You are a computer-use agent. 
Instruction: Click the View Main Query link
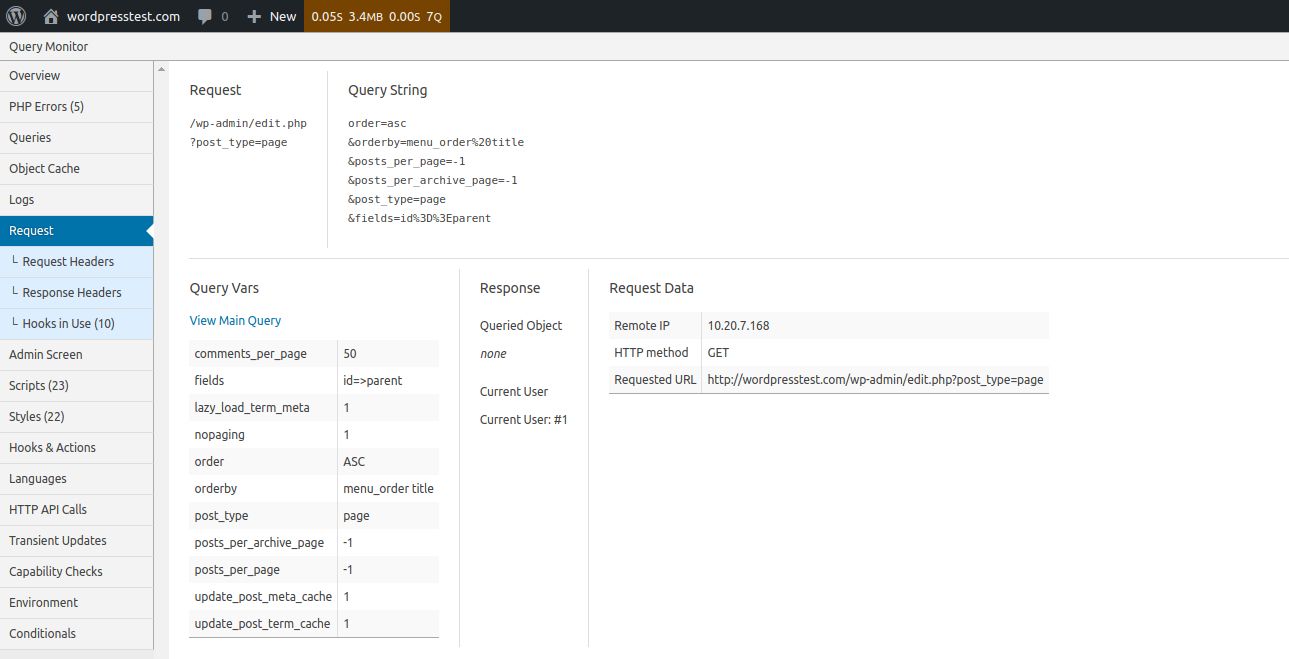235,320
